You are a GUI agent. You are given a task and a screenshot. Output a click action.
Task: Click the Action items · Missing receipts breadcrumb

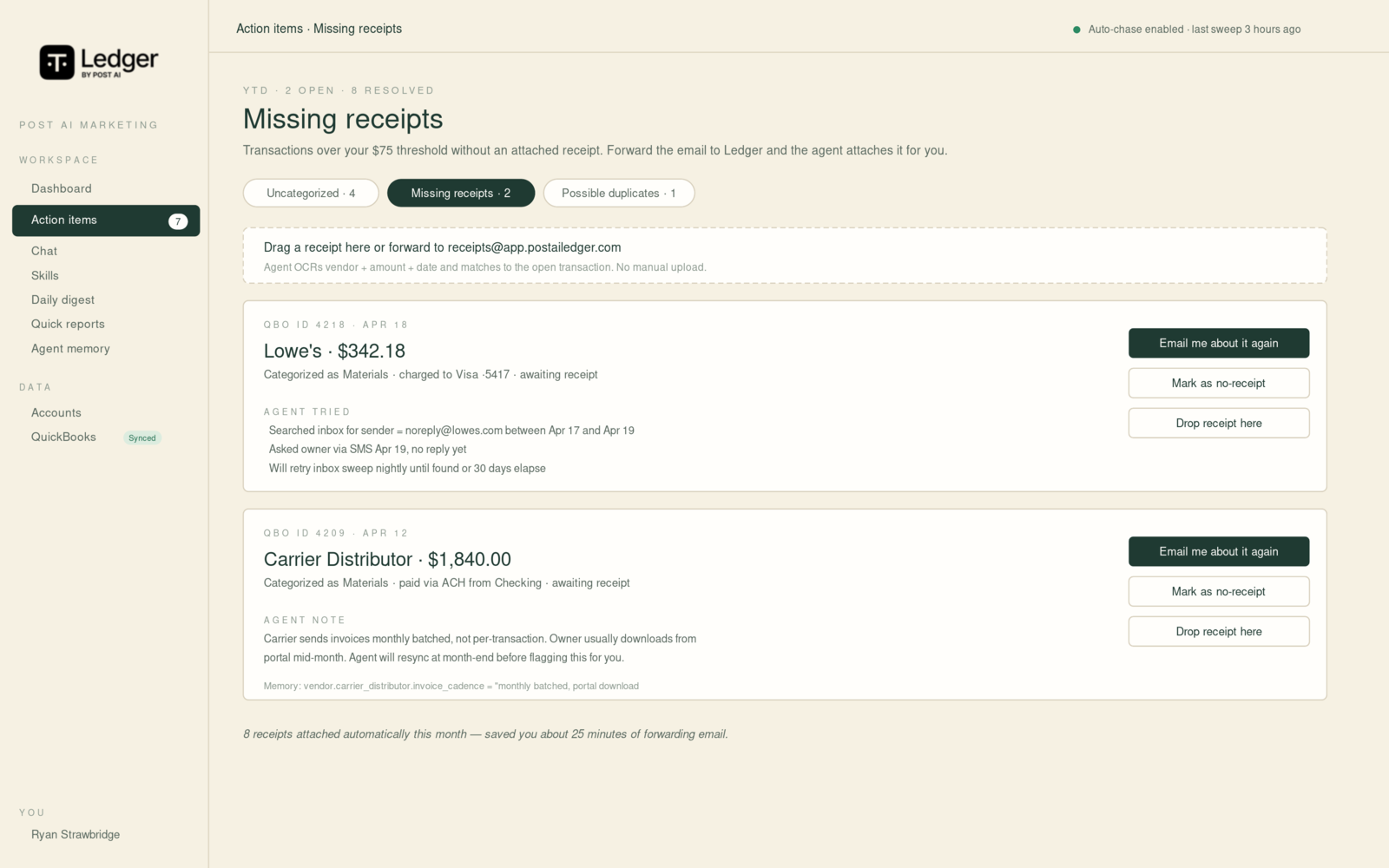point(319,29)
